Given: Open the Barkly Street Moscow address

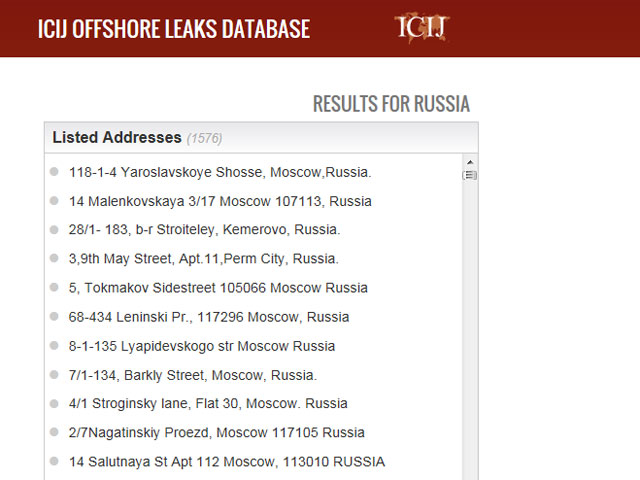Looking at the screenshot, I should [192, 375].
